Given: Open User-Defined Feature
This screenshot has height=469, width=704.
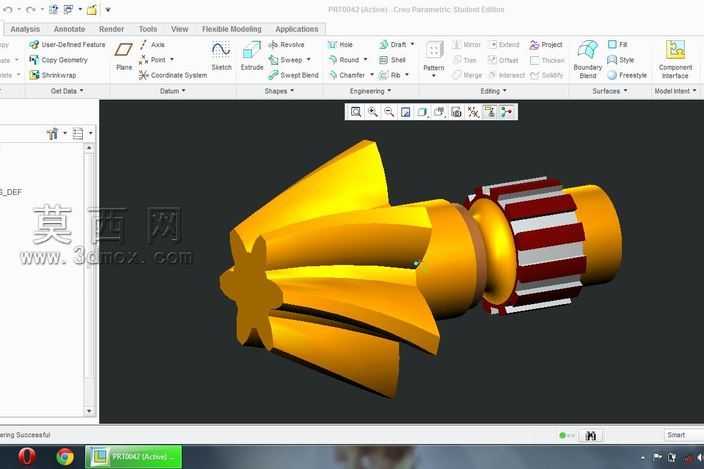Looking at the screenshot, I should (67, 44).
